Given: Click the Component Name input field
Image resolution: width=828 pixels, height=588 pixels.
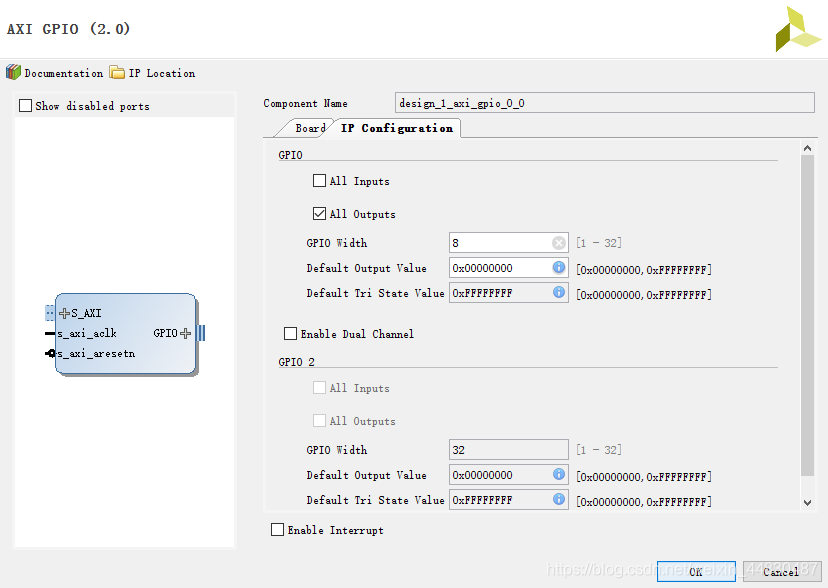Looking at the screenshot, I should coord(605,103).
